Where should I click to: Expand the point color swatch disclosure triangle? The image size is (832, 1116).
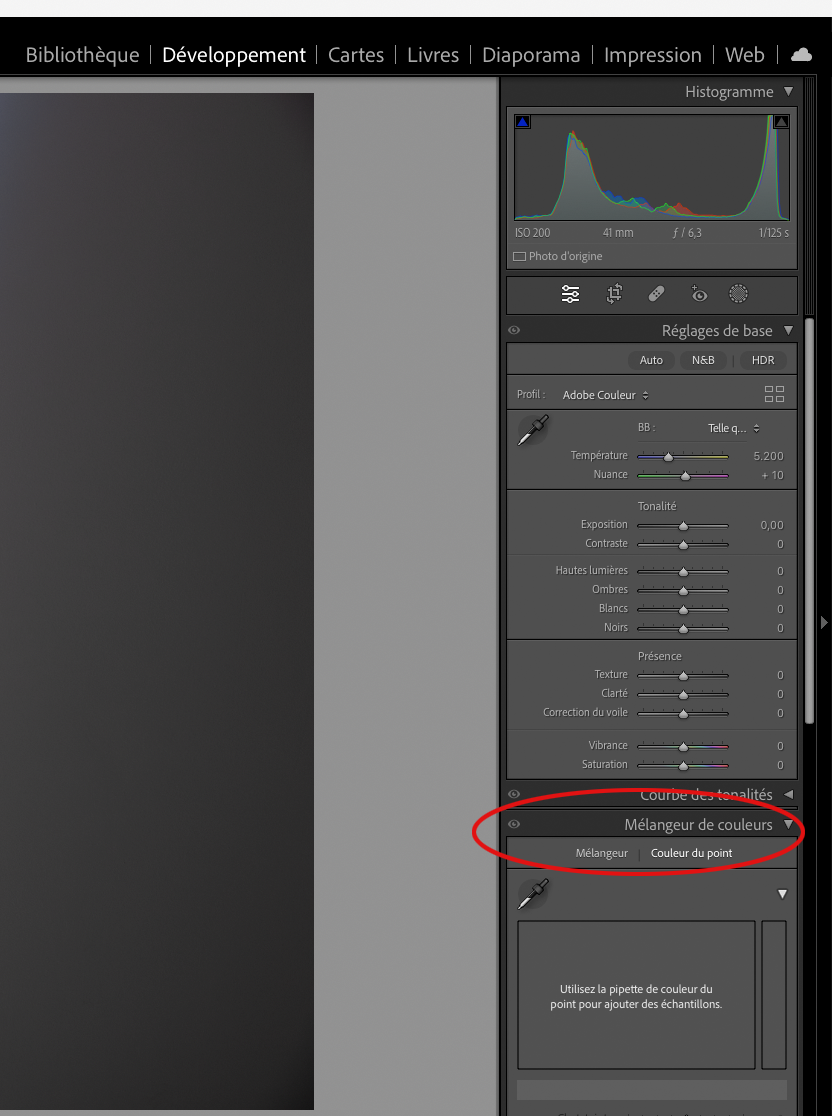tap(782, 894)
